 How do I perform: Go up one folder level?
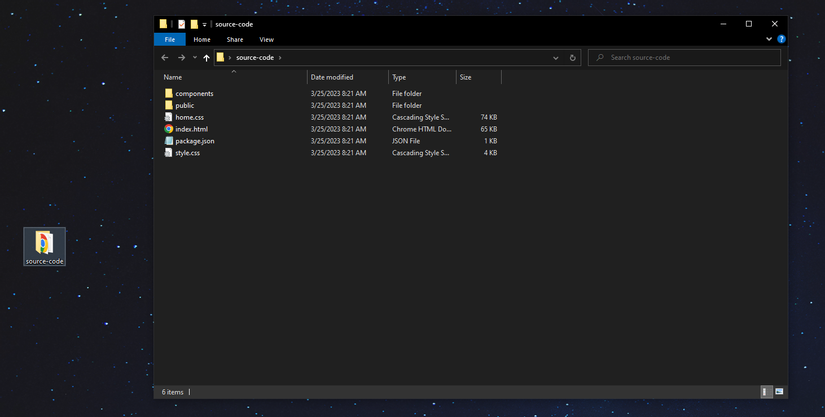[206, 58]
